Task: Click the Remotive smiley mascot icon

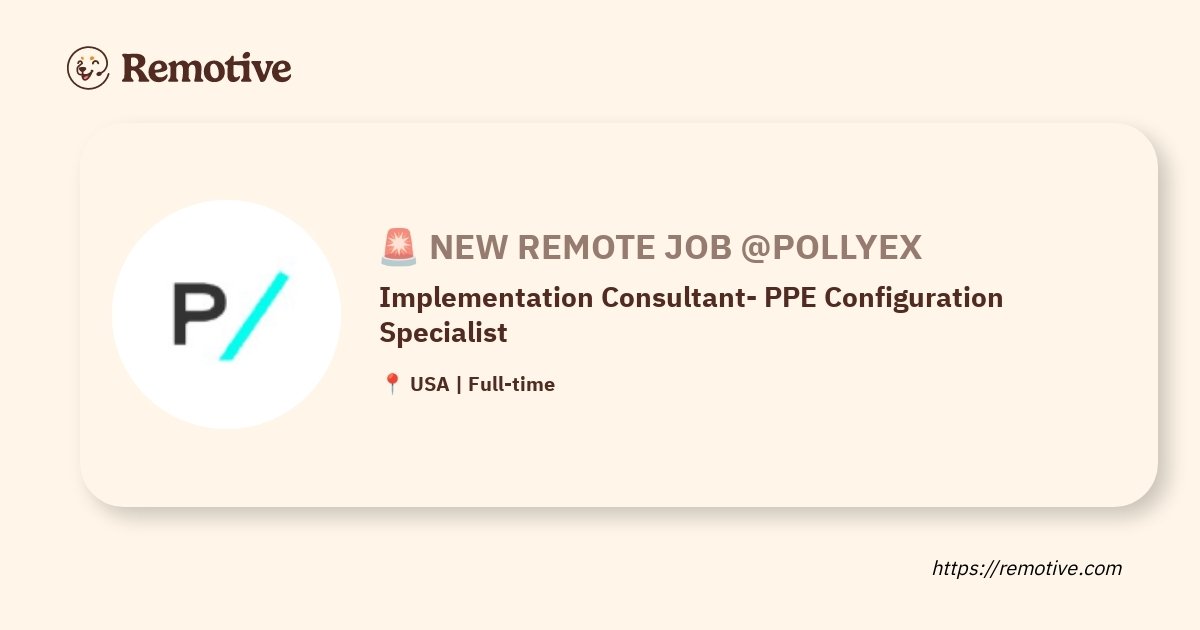Action: tap(88, 68)
